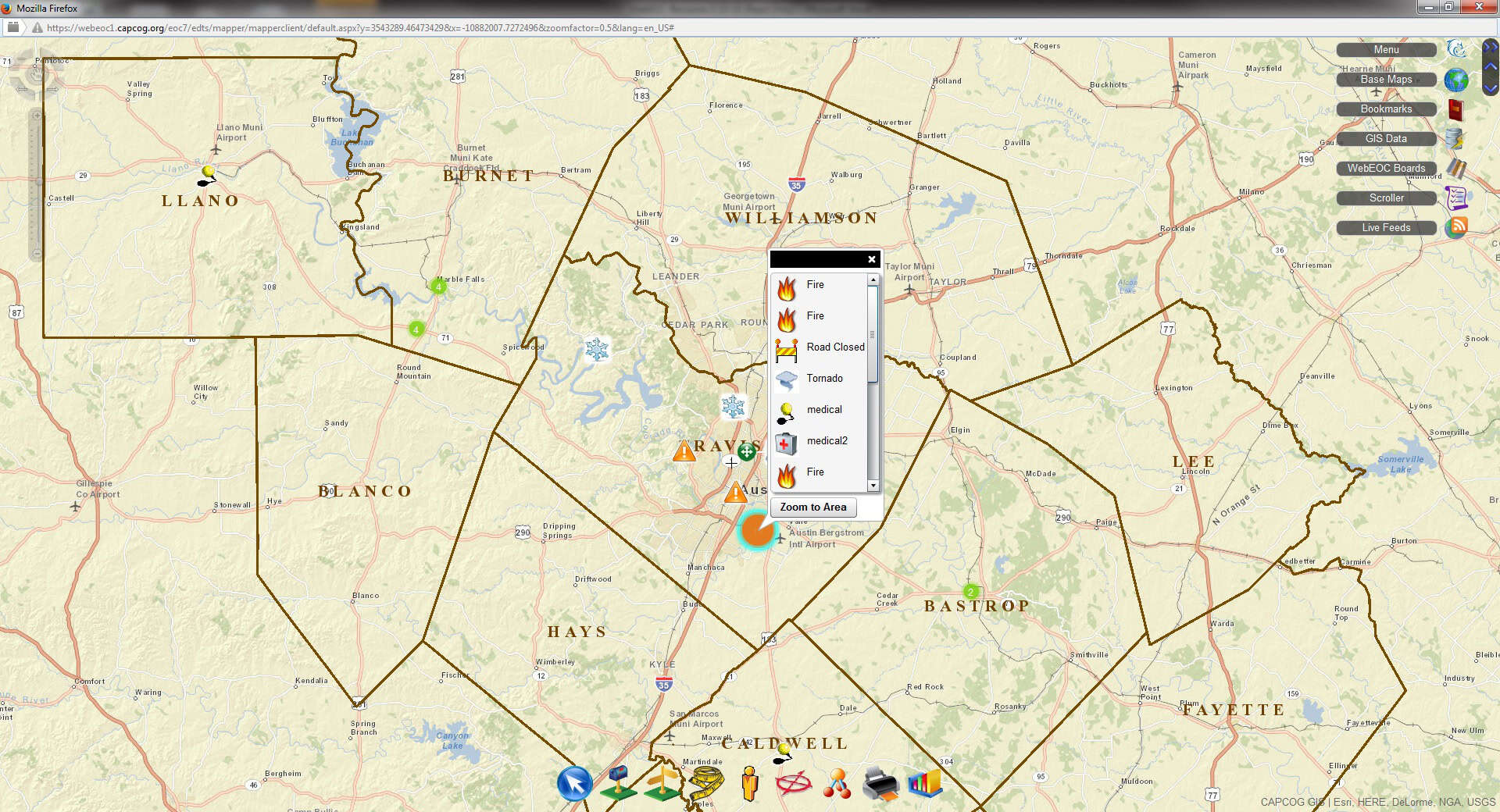Screen dimensions: 1500x812
Task: Open the signpost directions tool
Action: point(662,782)
